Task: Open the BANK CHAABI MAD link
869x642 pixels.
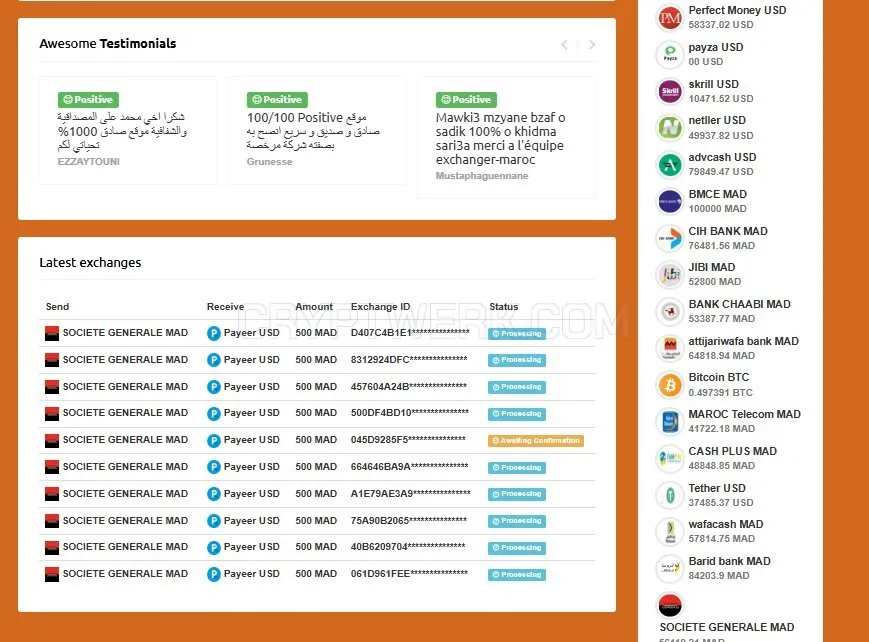Action: (739, 304)
